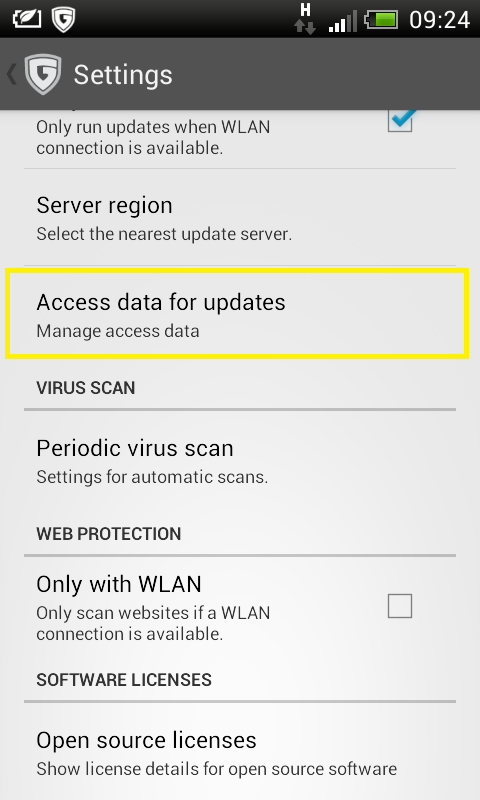This screenshot has height=800, width=480.
Task: Tap the battery saver leaf status icon
Action: tap(26, 19)
